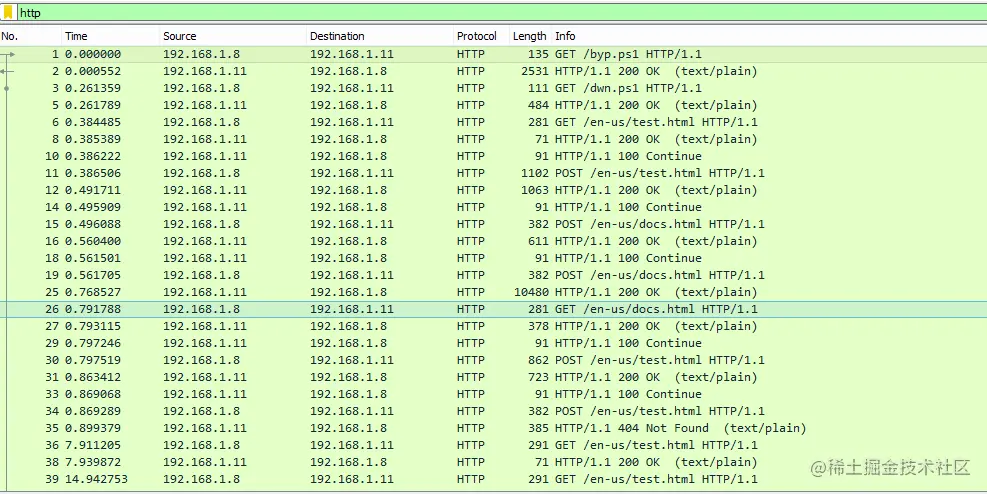Viewport: 987px width, 494px height.
Task: Select packet 19 POST /en-us/docs.html
Action: coord(494,275)
